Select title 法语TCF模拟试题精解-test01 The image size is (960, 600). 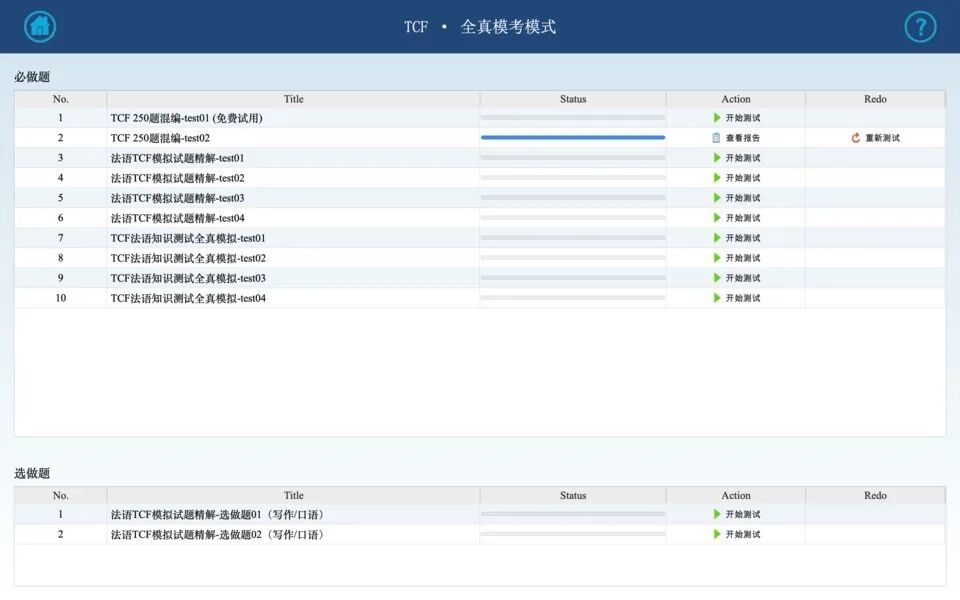click(178, 158)
